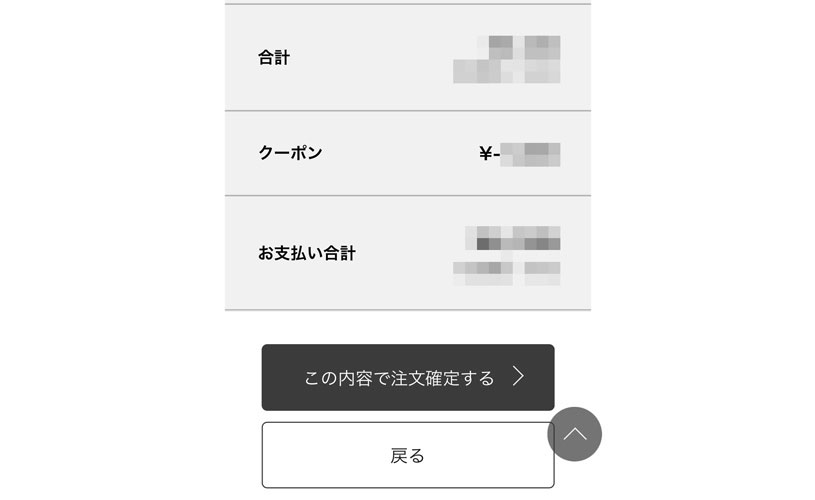
Task: Click the upward caret inside the gray circle
Action: pyautogui.click(x=574, y=433)
